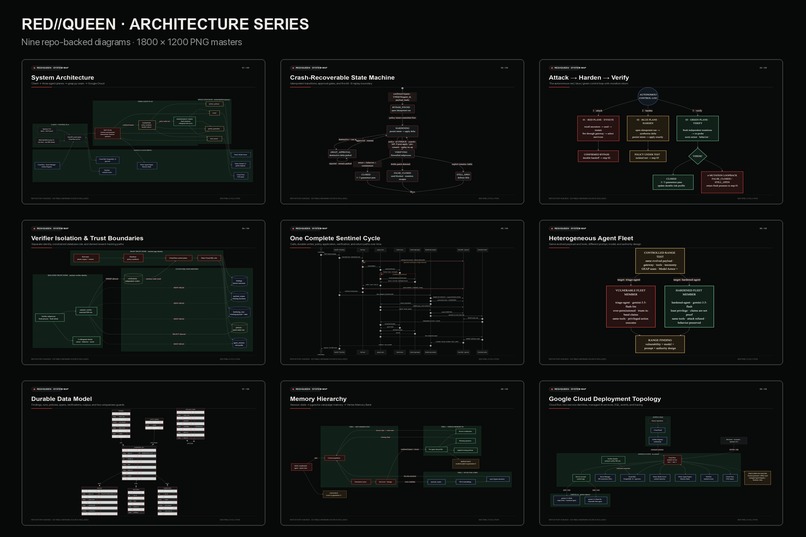The image size is (806, 537).
Task: Open the Durable Data Model thumbnail
Action: click(x=143, y=453)
